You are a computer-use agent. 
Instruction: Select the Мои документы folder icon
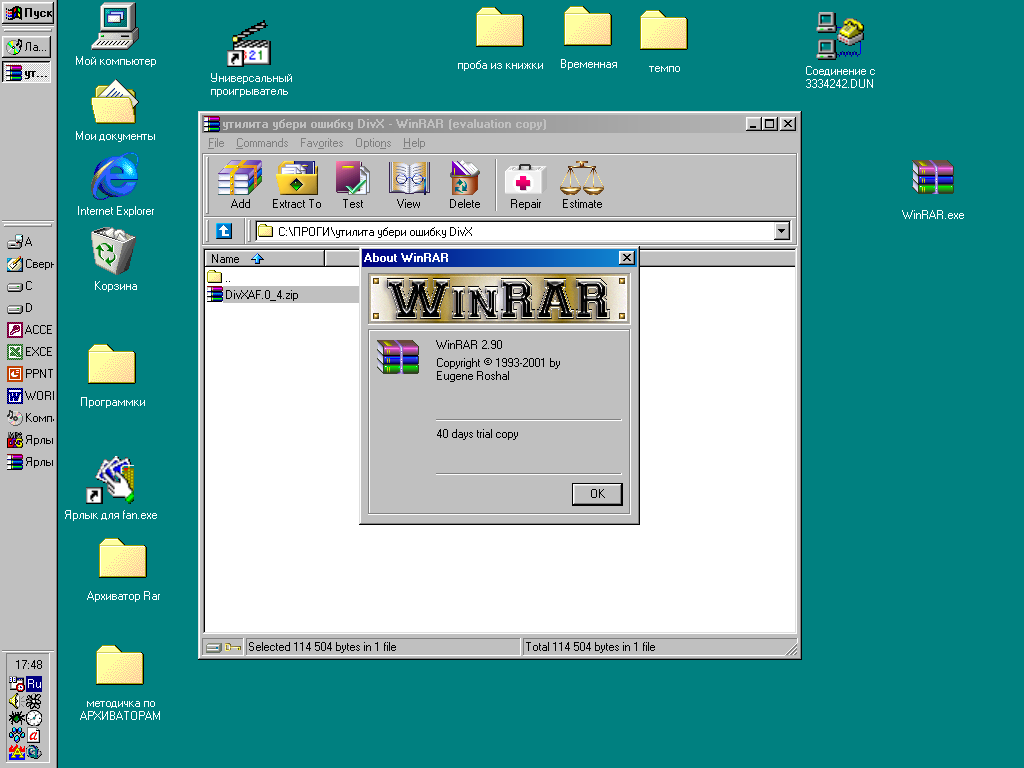coord(115,110)
